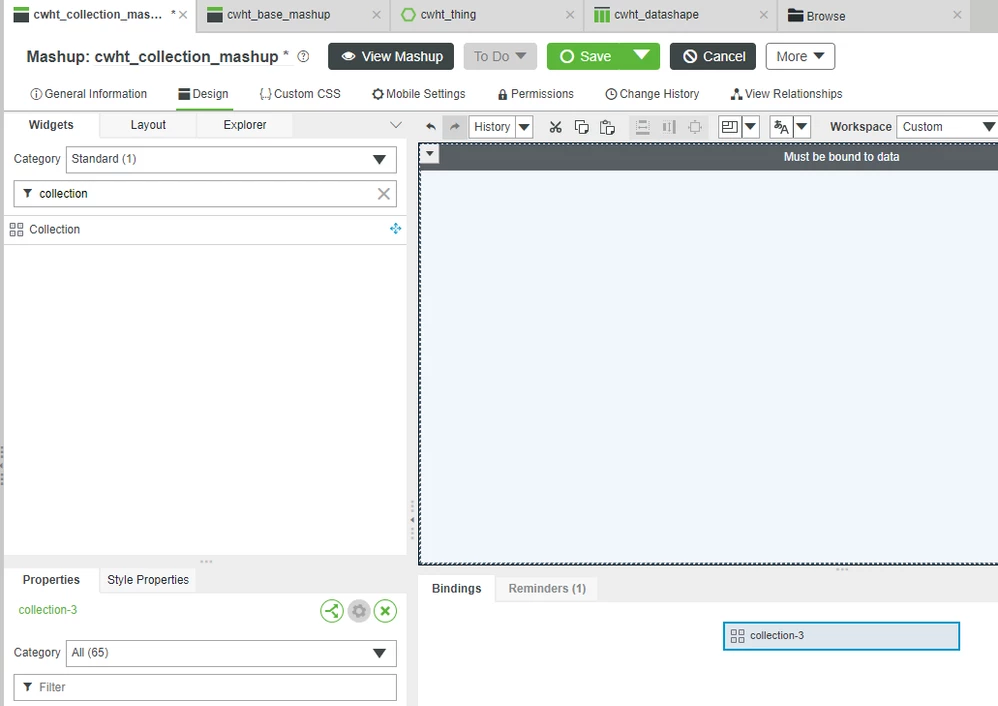Collapse the widgets panel with the chevron
Screen dimensions: 998x706
(395, 125)
